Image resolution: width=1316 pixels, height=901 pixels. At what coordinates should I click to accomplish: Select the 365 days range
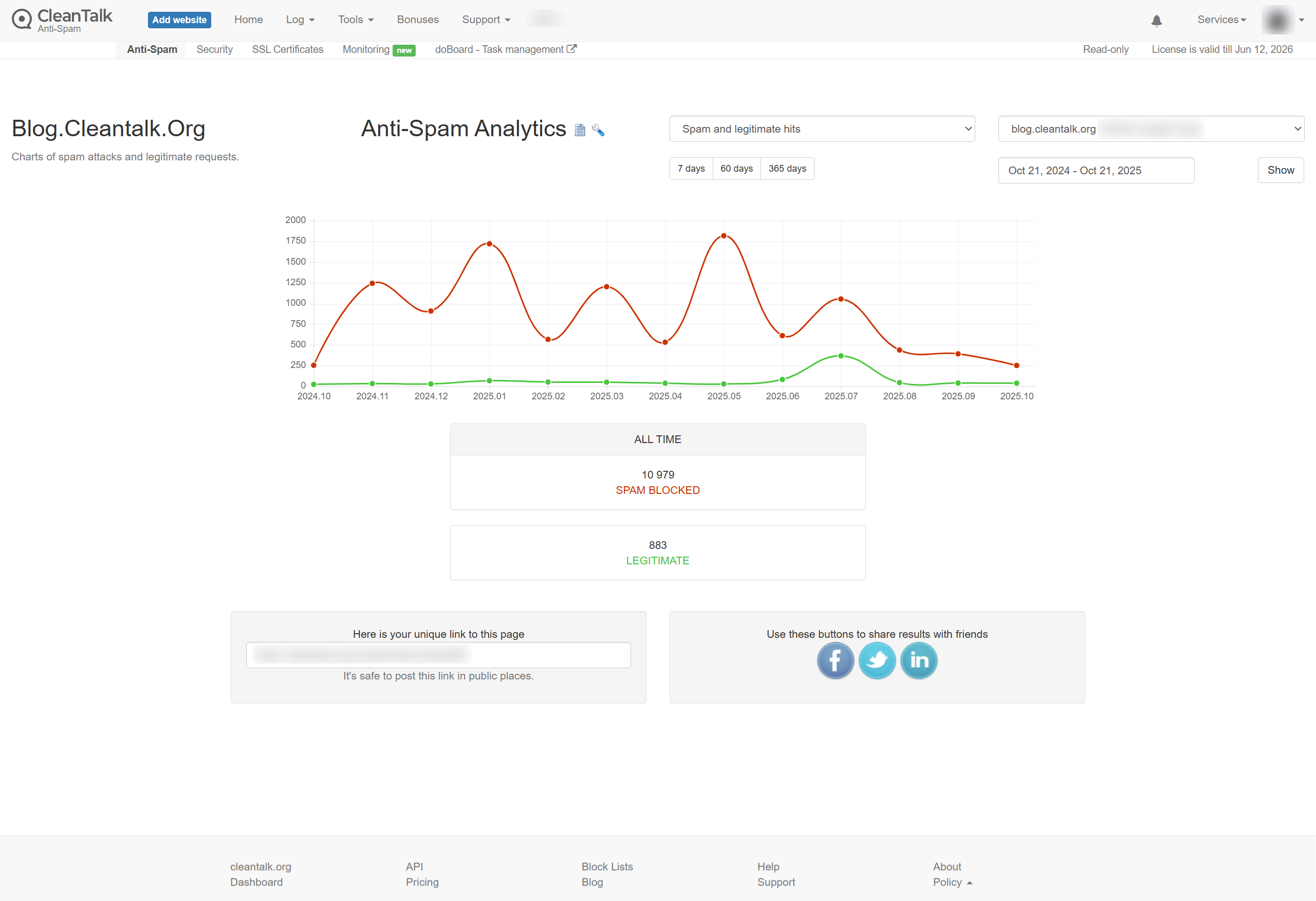coord(787,169)
